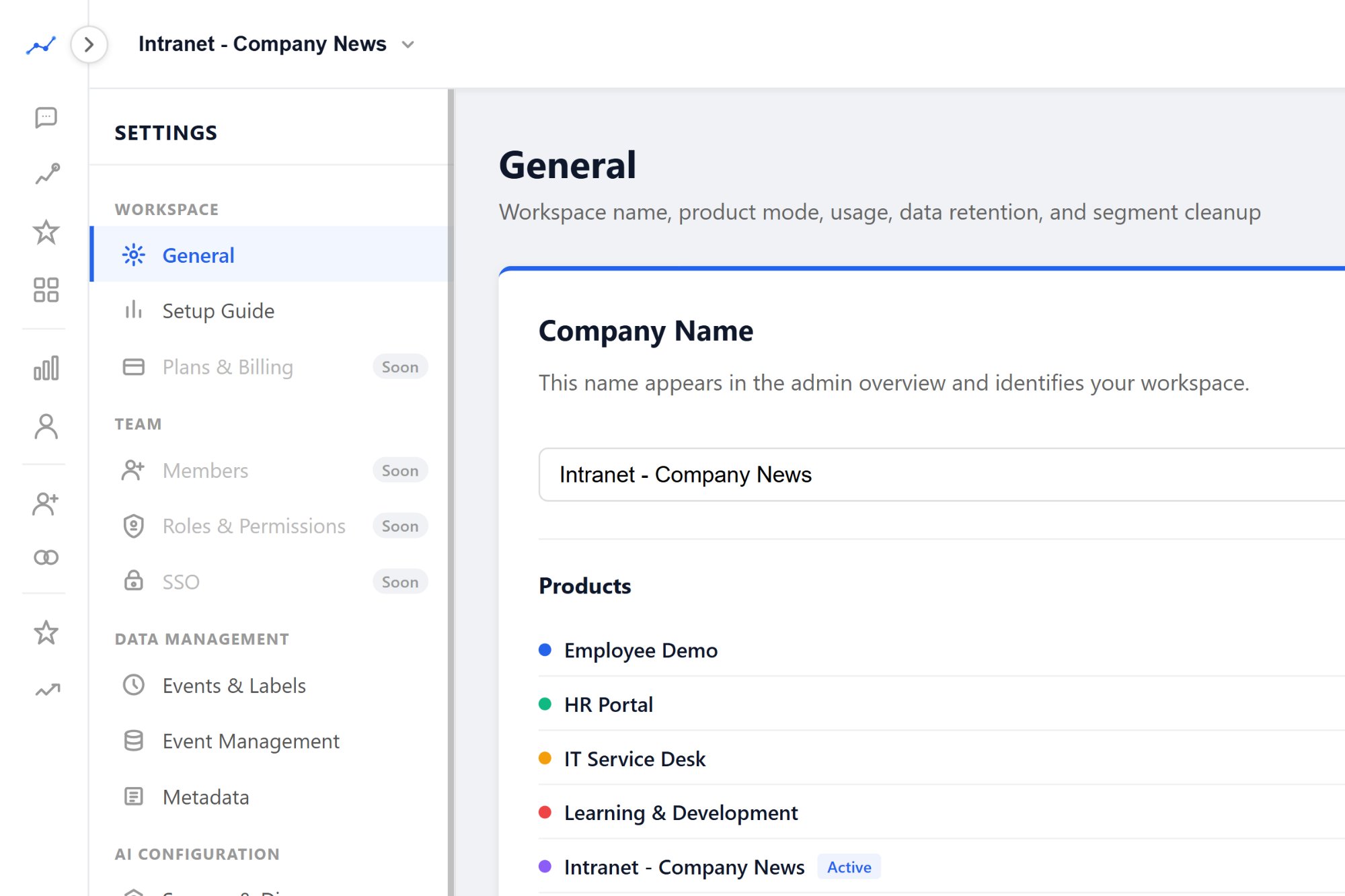
Task: Click the clock icon next to Events & Labels
Action: coord(133,685)
